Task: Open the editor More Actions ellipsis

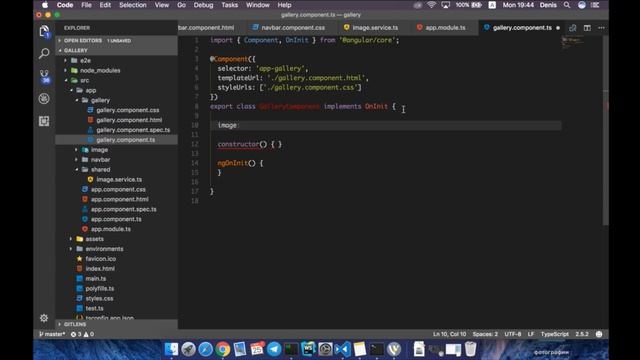Action: click(601, 28)
